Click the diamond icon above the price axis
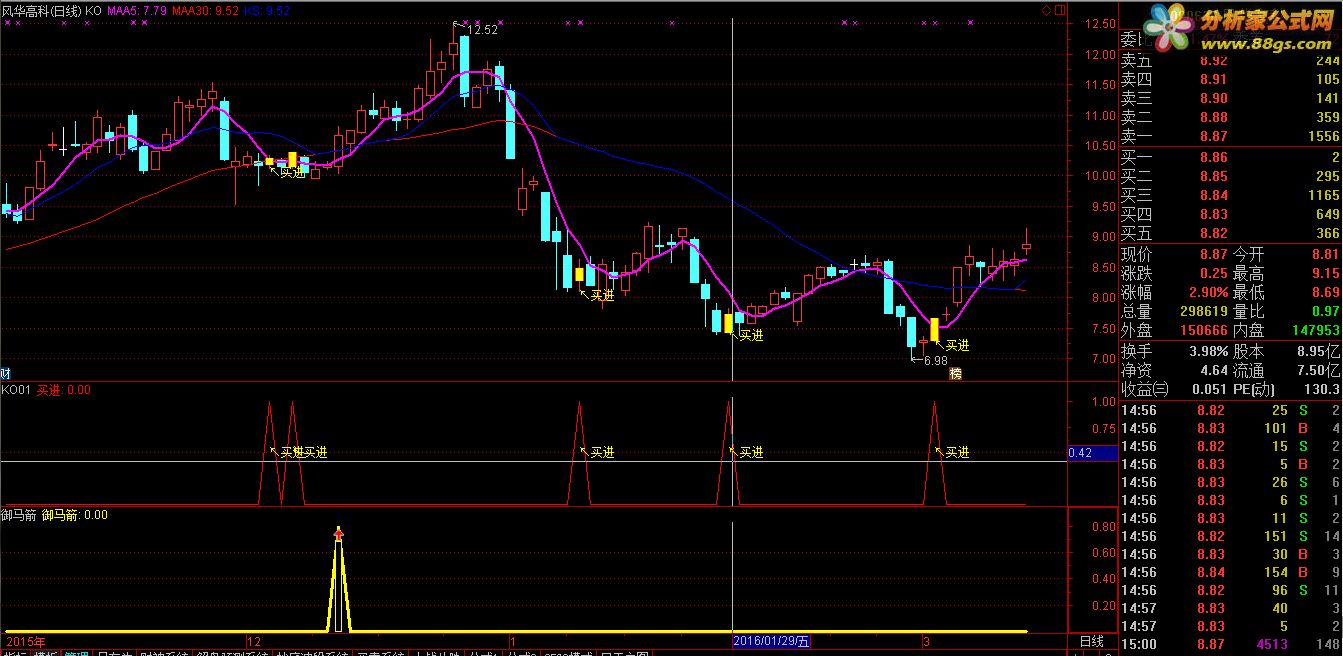 point(1046,10)
